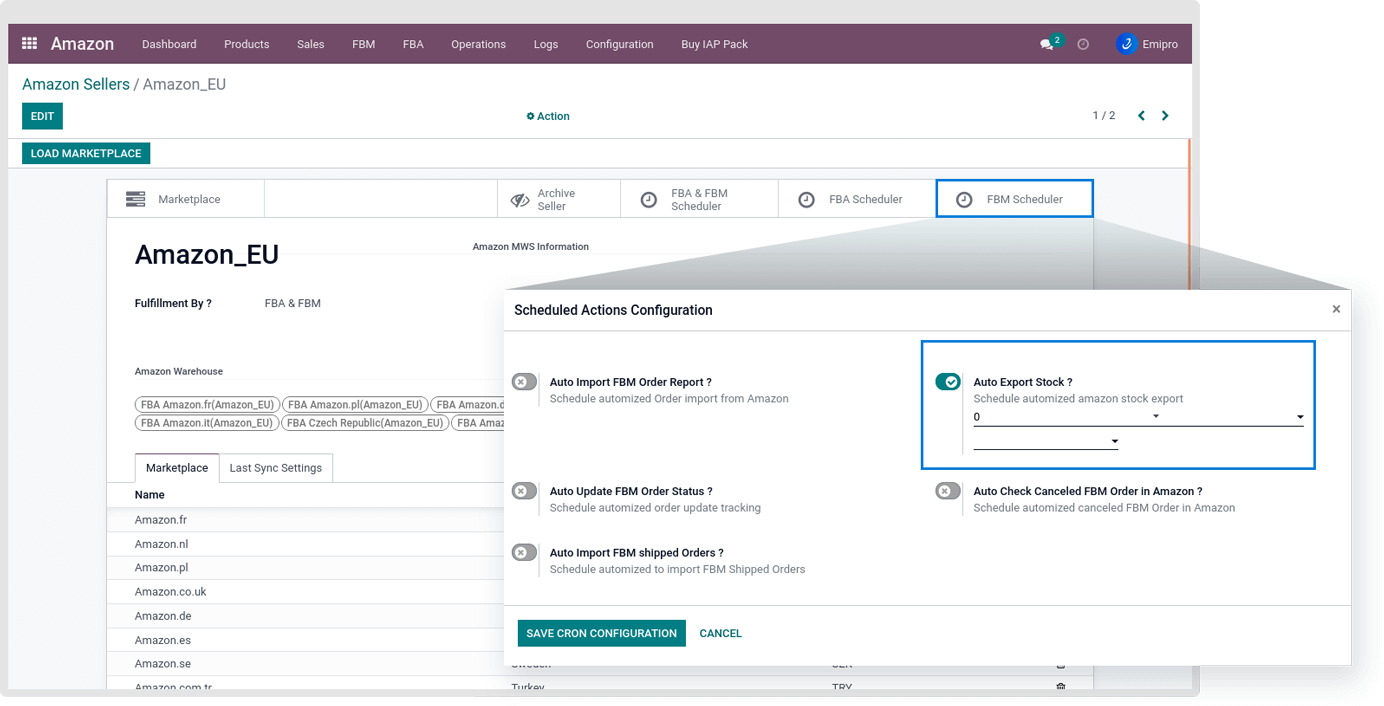Expand the Action dropdown menu

click(x=548, y=116)
